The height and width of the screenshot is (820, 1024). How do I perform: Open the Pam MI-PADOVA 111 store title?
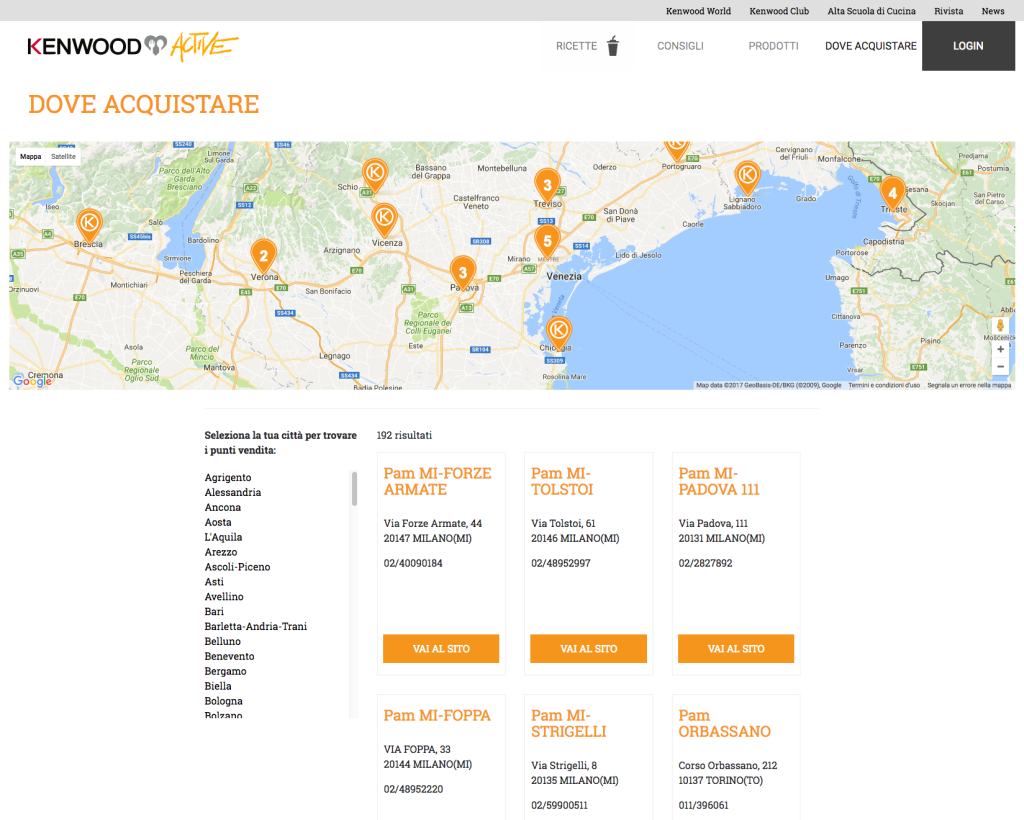tap(719, 481)
